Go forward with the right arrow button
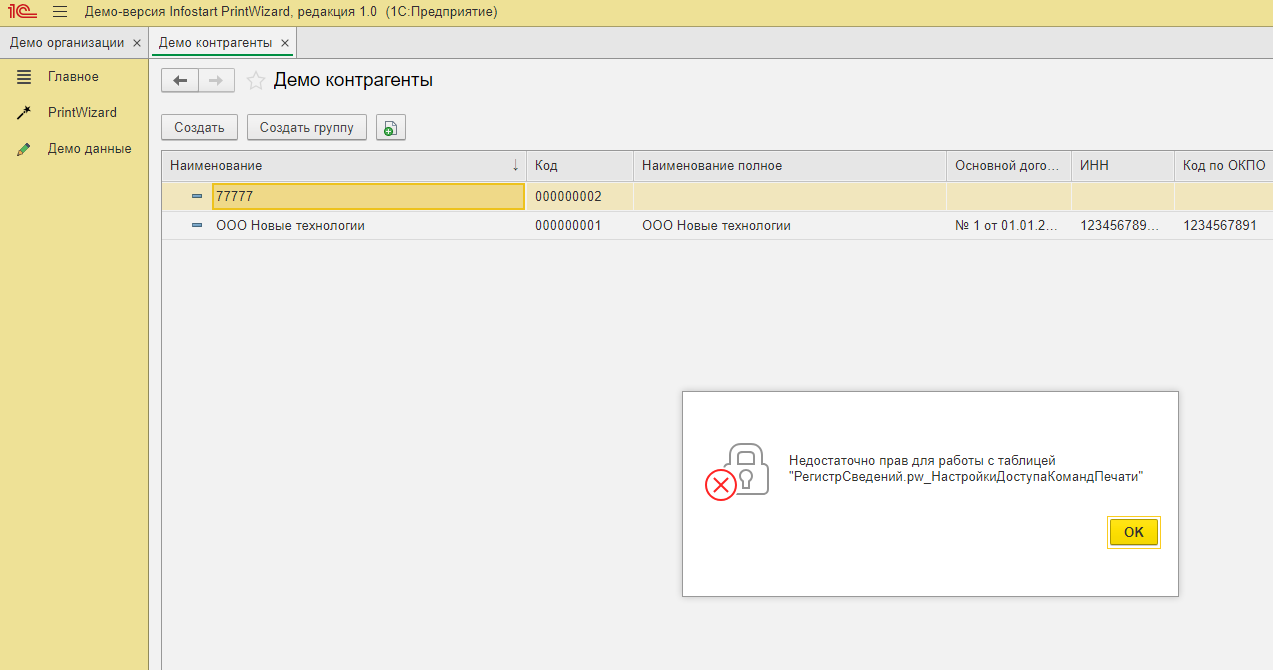This screenshot has width=1273, height=670. tap(216, 81)
